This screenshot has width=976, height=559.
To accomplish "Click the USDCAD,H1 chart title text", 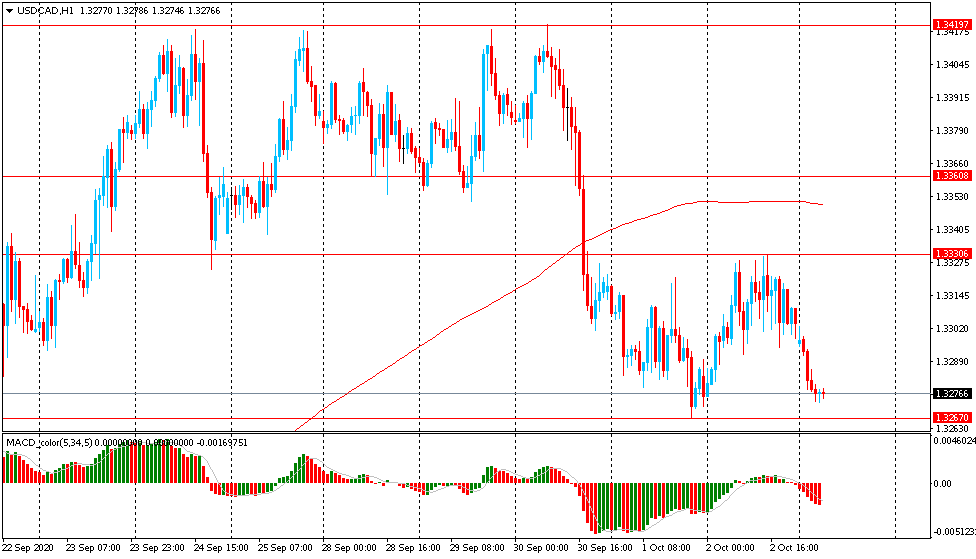I will click(x=45, y=11).
